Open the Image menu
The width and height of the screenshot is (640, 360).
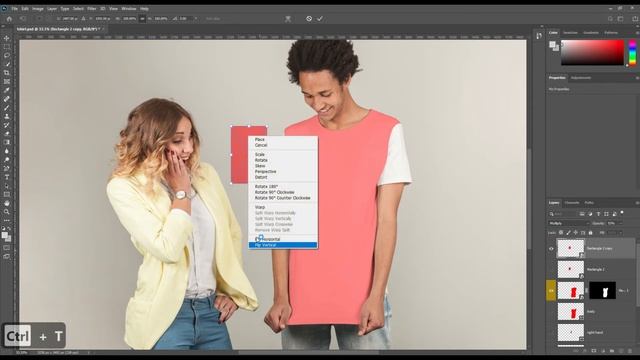click(38, 9)
